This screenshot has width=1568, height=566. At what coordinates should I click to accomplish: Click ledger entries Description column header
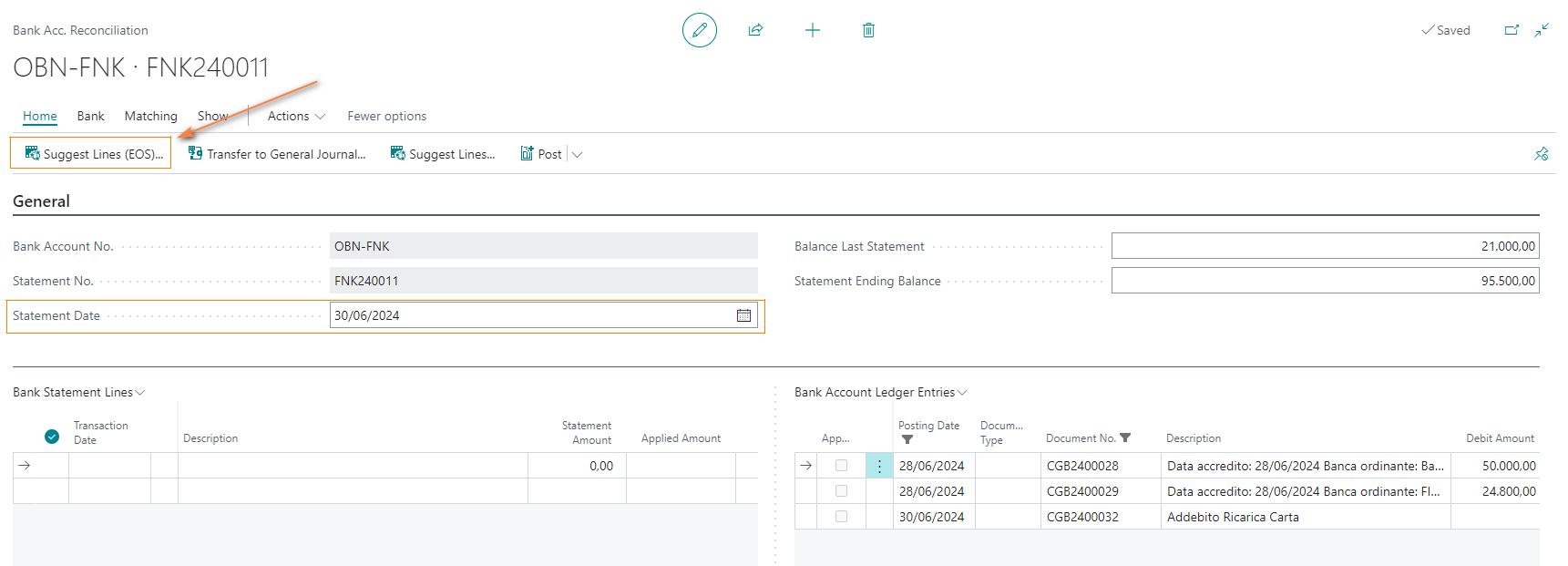pyautogui.click(x=1194, y=438)
